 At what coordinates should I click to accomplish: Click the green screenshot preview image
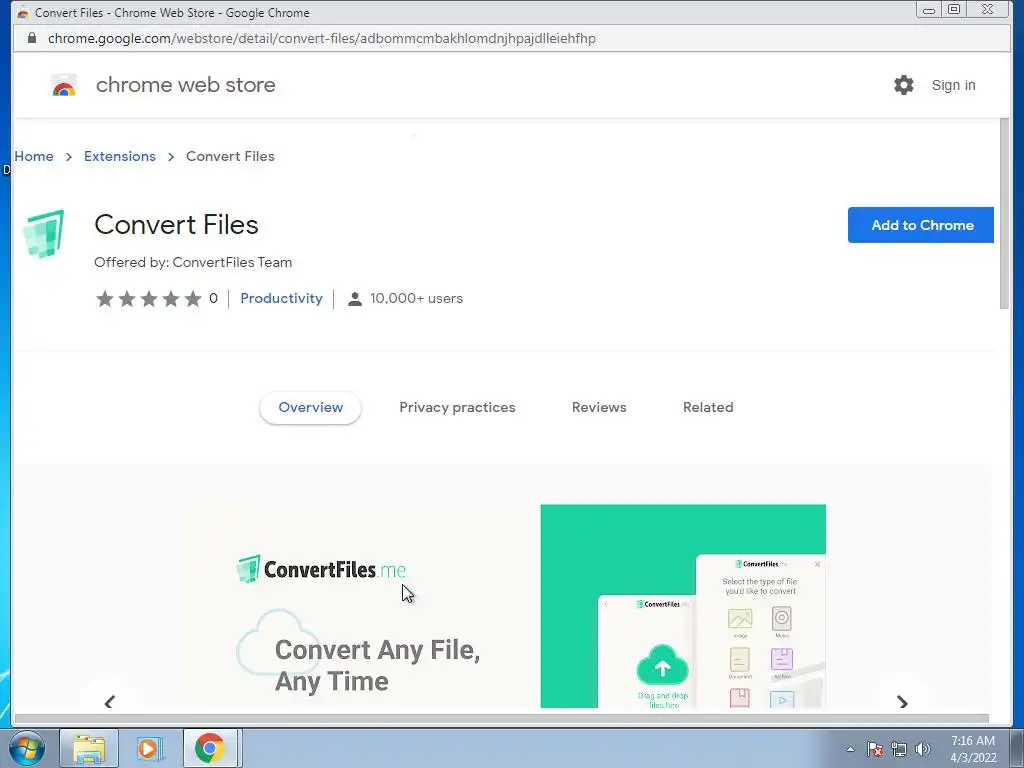(683, 605)
